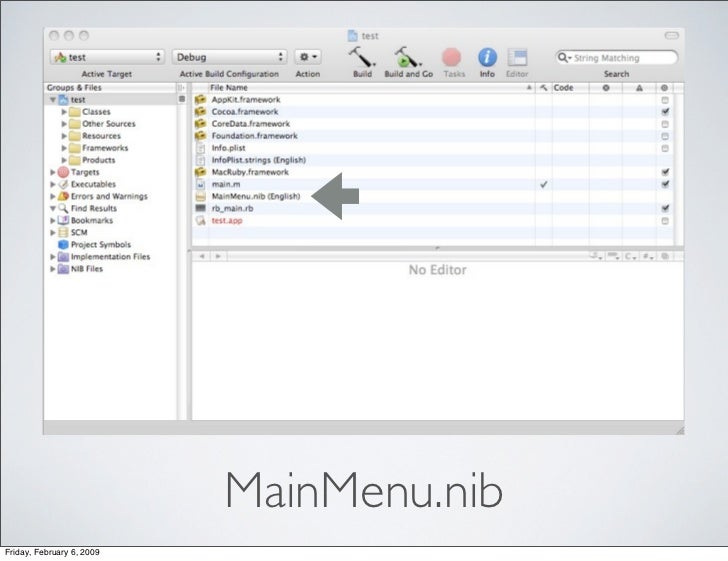
Task: Click the warnings triangle column header
Action: (x=639, y=87)
